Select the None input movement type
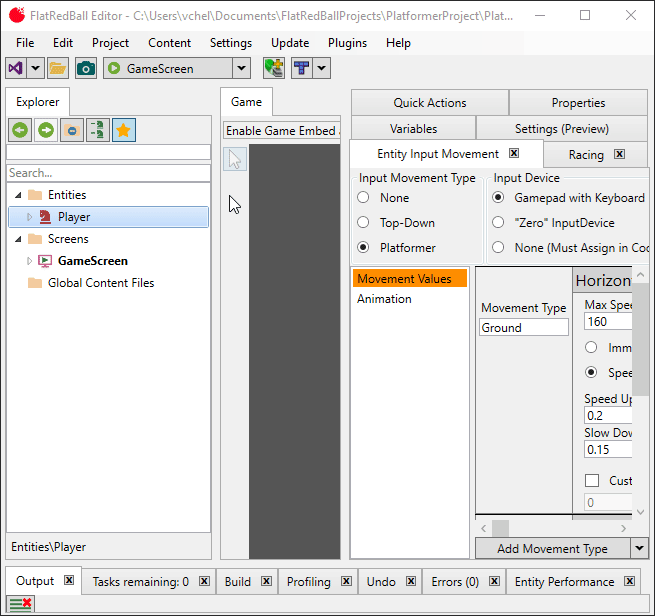The width and height of the screenshot is (655, 616). [363, 198]
